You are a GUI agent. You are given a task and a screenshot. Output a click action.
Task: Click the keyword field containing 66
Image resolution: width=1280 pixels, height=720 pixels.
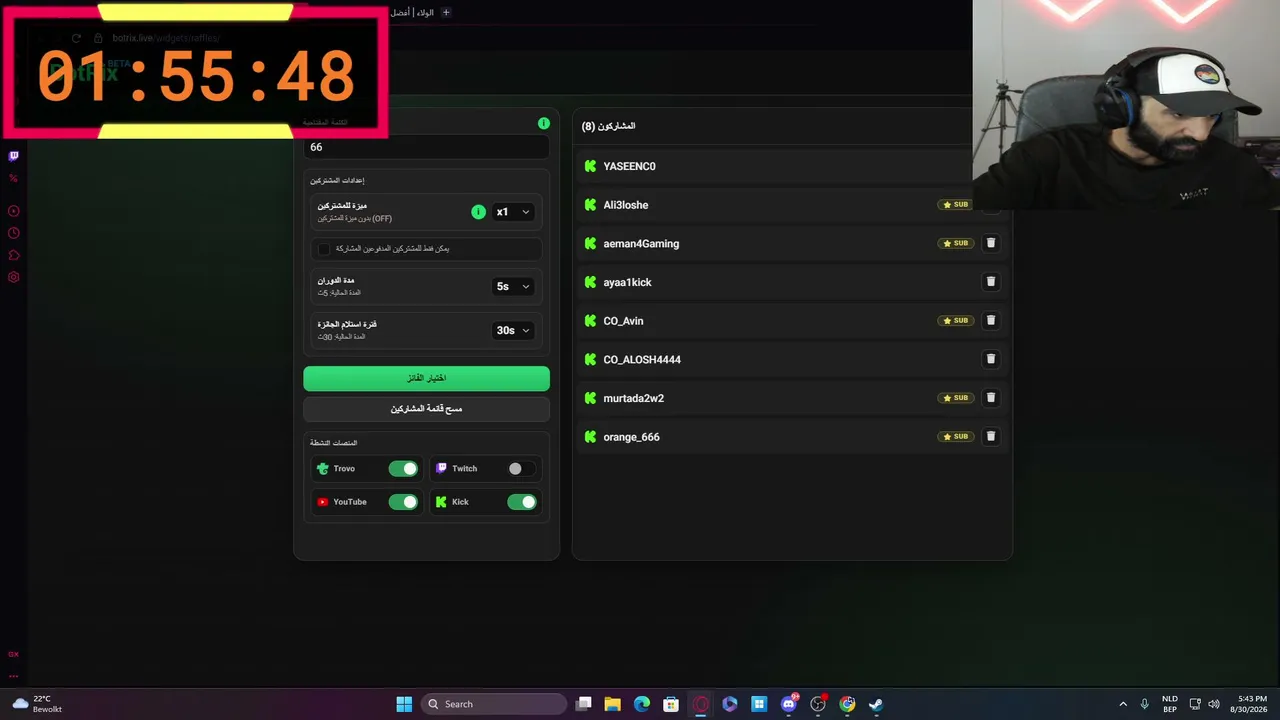[x=427, y=147]
